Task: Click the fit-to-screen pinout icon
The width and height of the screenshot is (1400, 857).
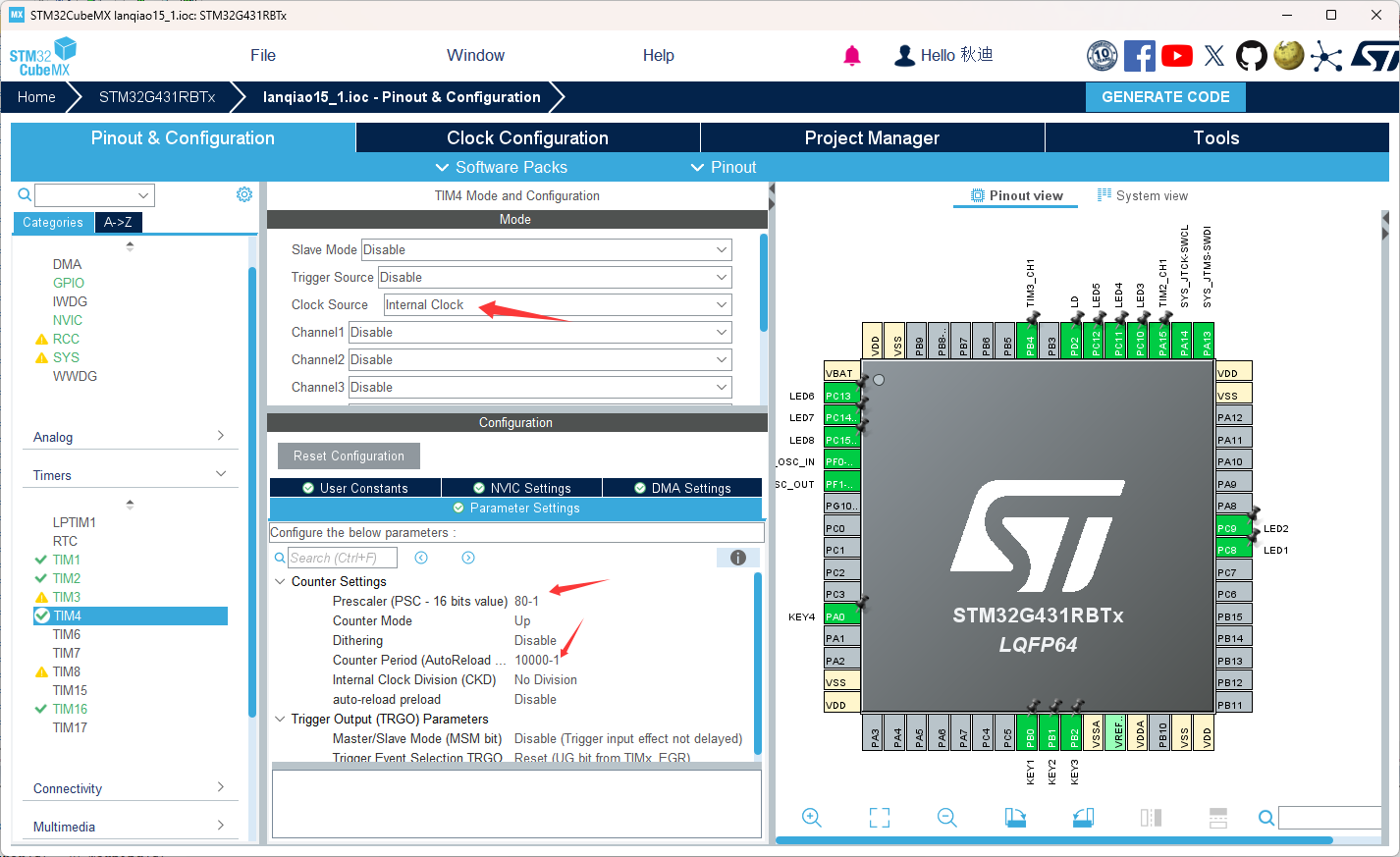Action: pos(879,818)
